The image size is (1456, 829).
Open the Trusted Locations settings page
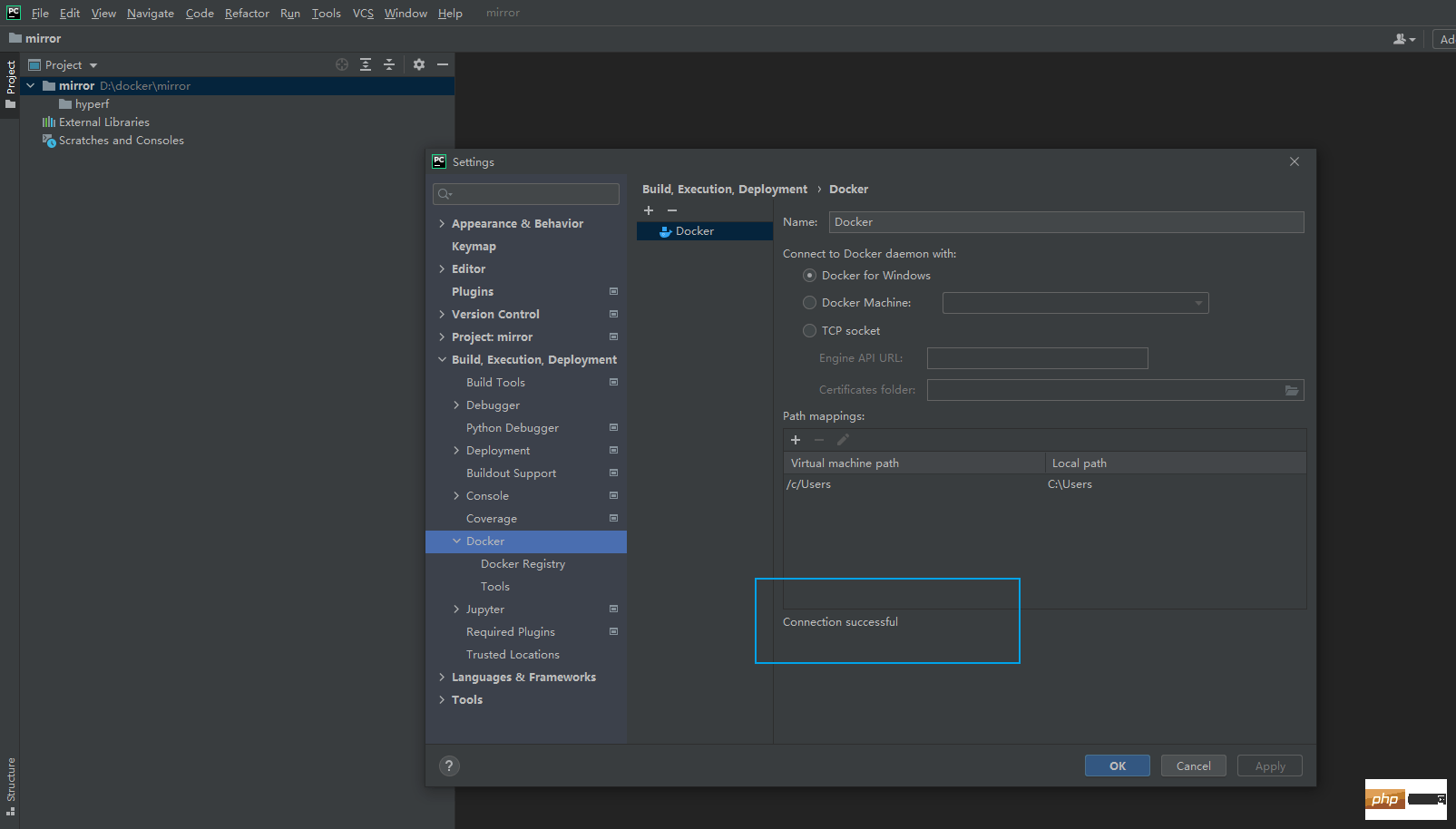click(x=513, y=654)
